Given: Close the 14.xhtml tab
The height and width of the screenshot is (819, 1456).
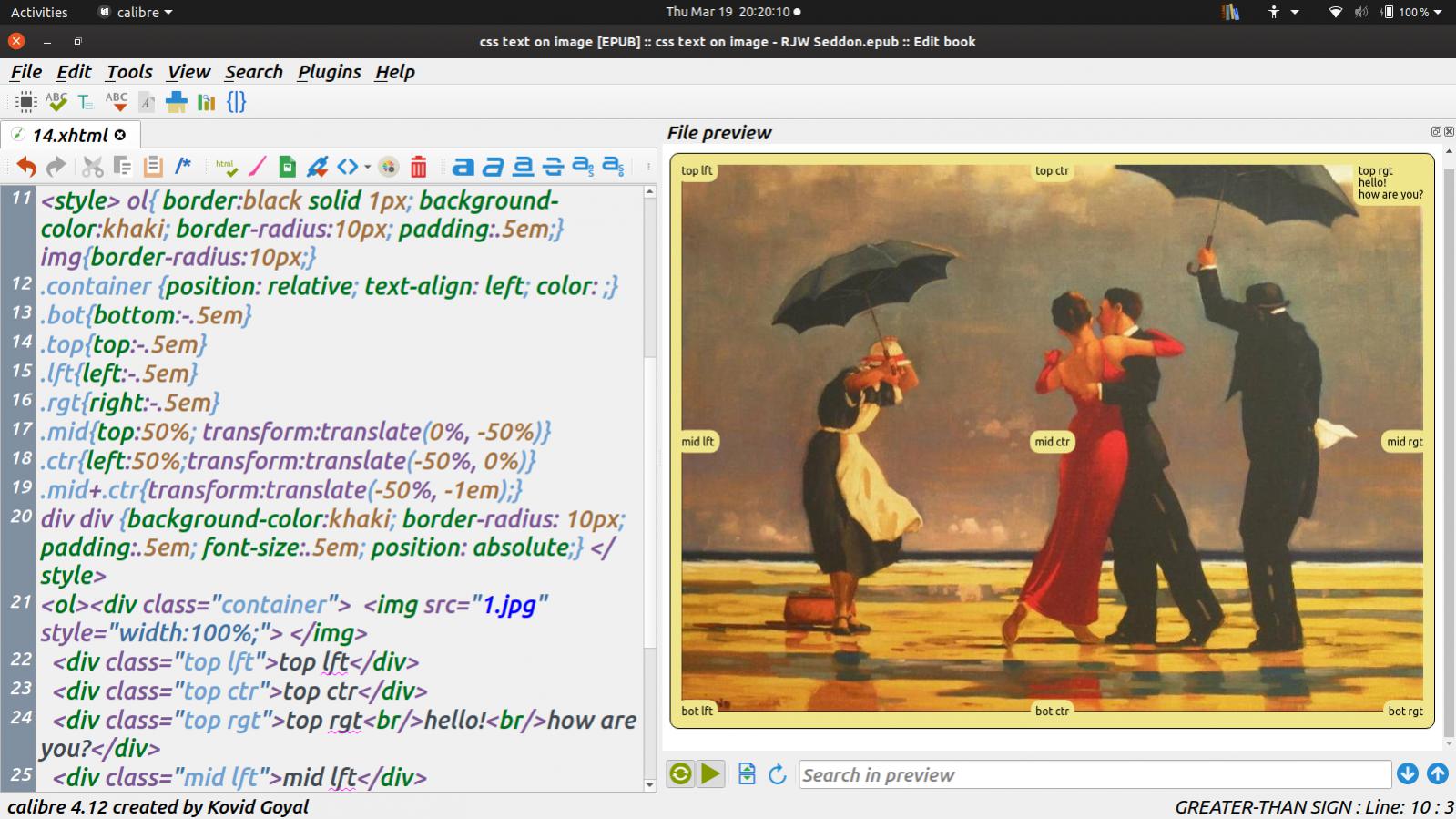Looking at the screenshot, I should pyautogui.click(x=120, y=135).
